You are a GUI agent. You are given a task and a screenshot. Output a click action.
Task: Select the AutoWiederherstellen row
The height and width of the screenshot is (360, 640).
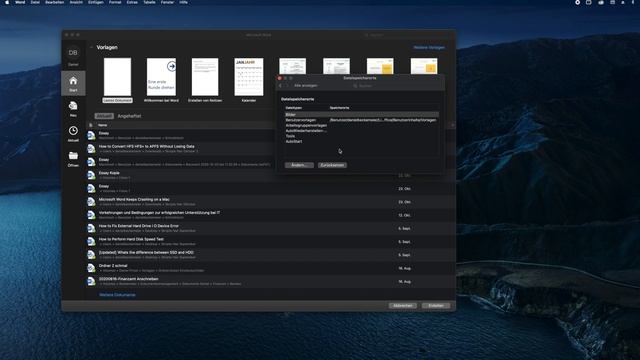click(362, 131)
